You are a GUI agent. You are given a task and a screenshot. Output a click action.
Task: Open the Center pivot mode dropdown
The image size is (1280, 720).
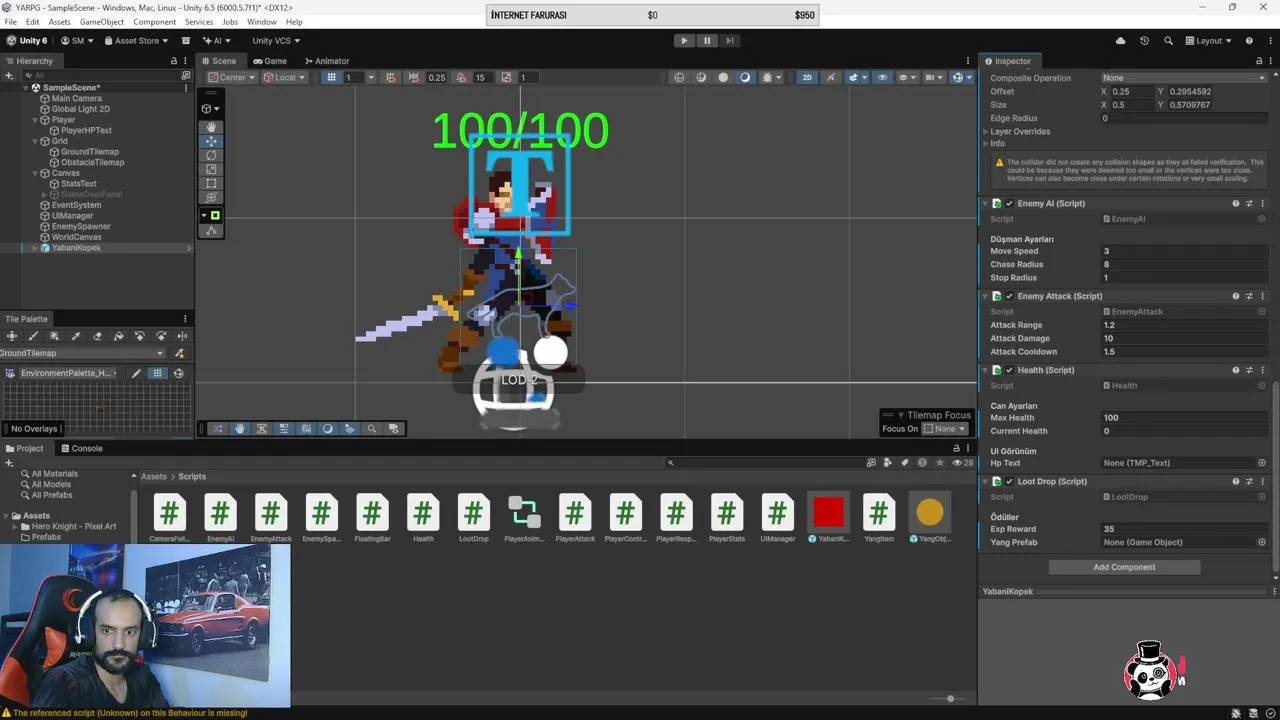[232, 78]
